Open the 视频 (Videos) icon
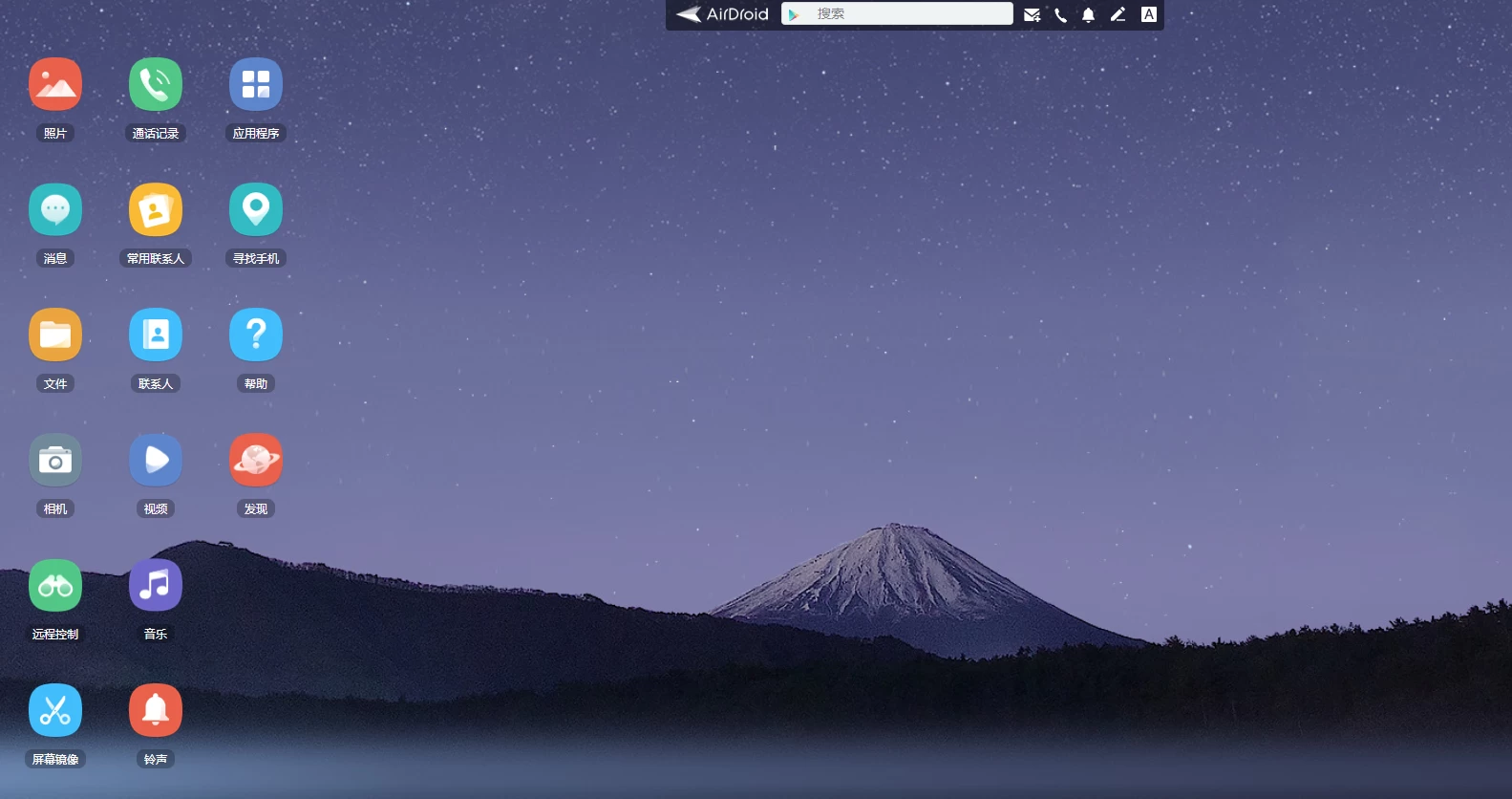 point(156,460)
